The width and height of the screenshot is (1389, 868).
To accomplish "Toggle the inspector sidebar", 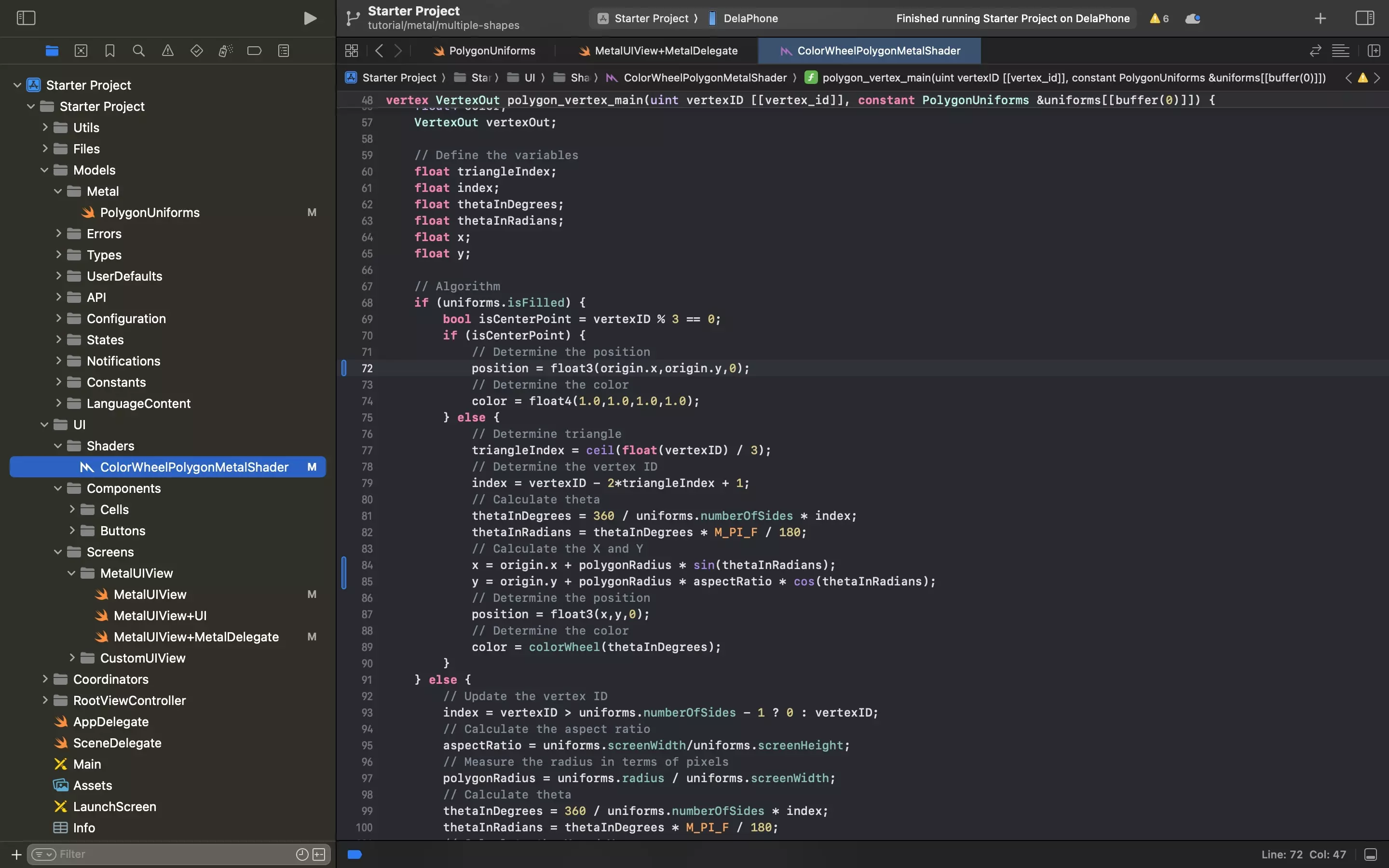I will [1365, 18].
